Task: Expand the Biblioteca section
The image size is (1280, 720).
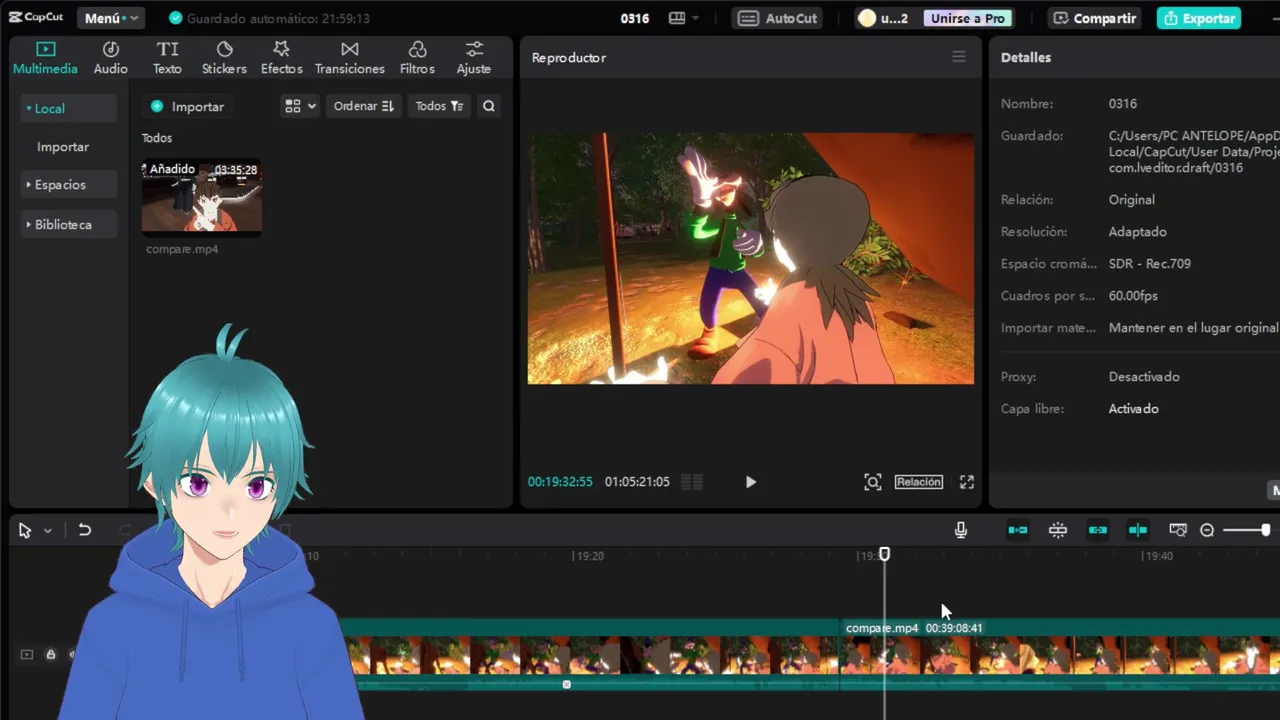Action: (68, 225)
